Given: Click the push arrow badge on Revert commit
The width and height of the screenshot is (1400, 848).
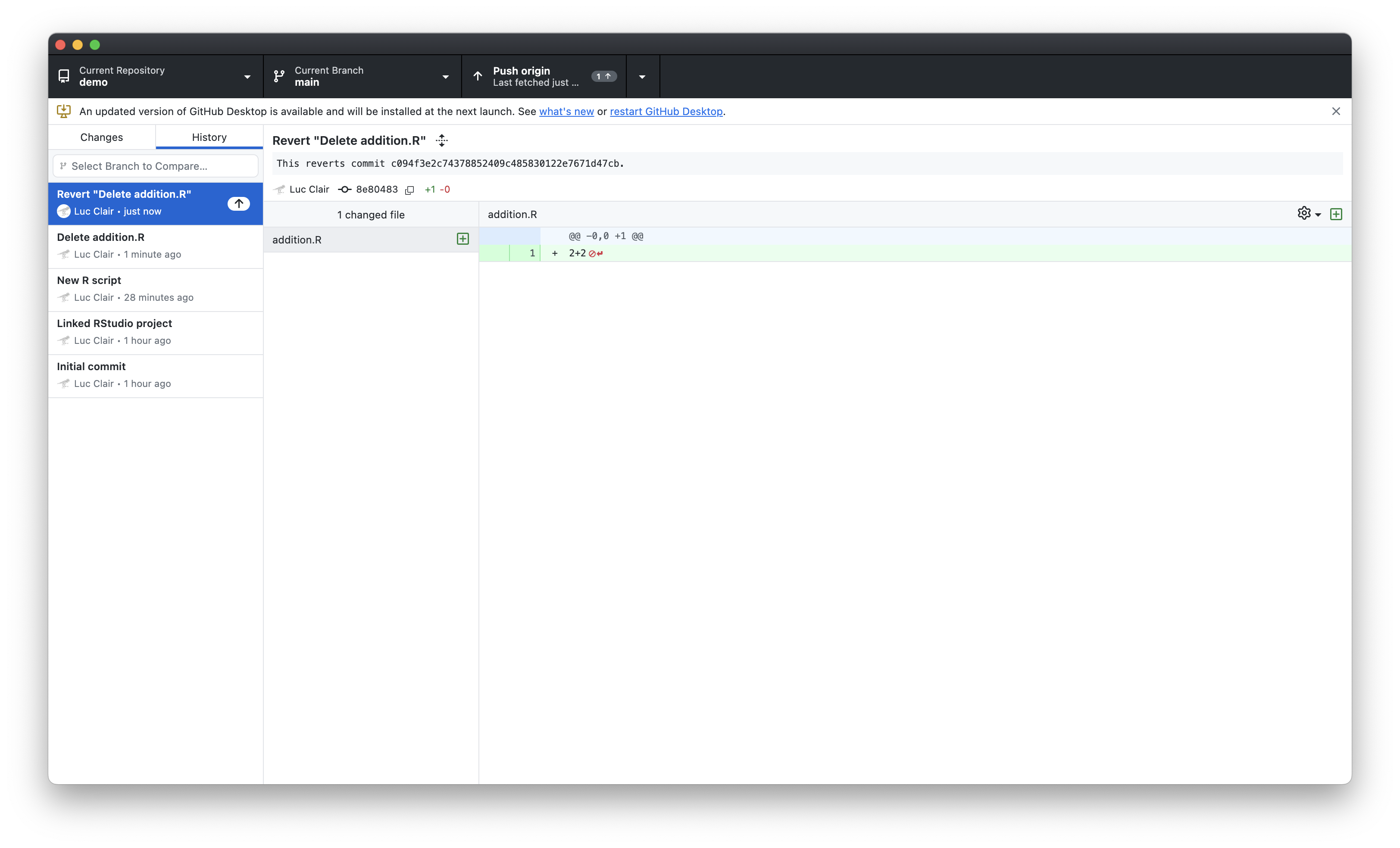Looking at the screenshot, I should pos(239,203).
